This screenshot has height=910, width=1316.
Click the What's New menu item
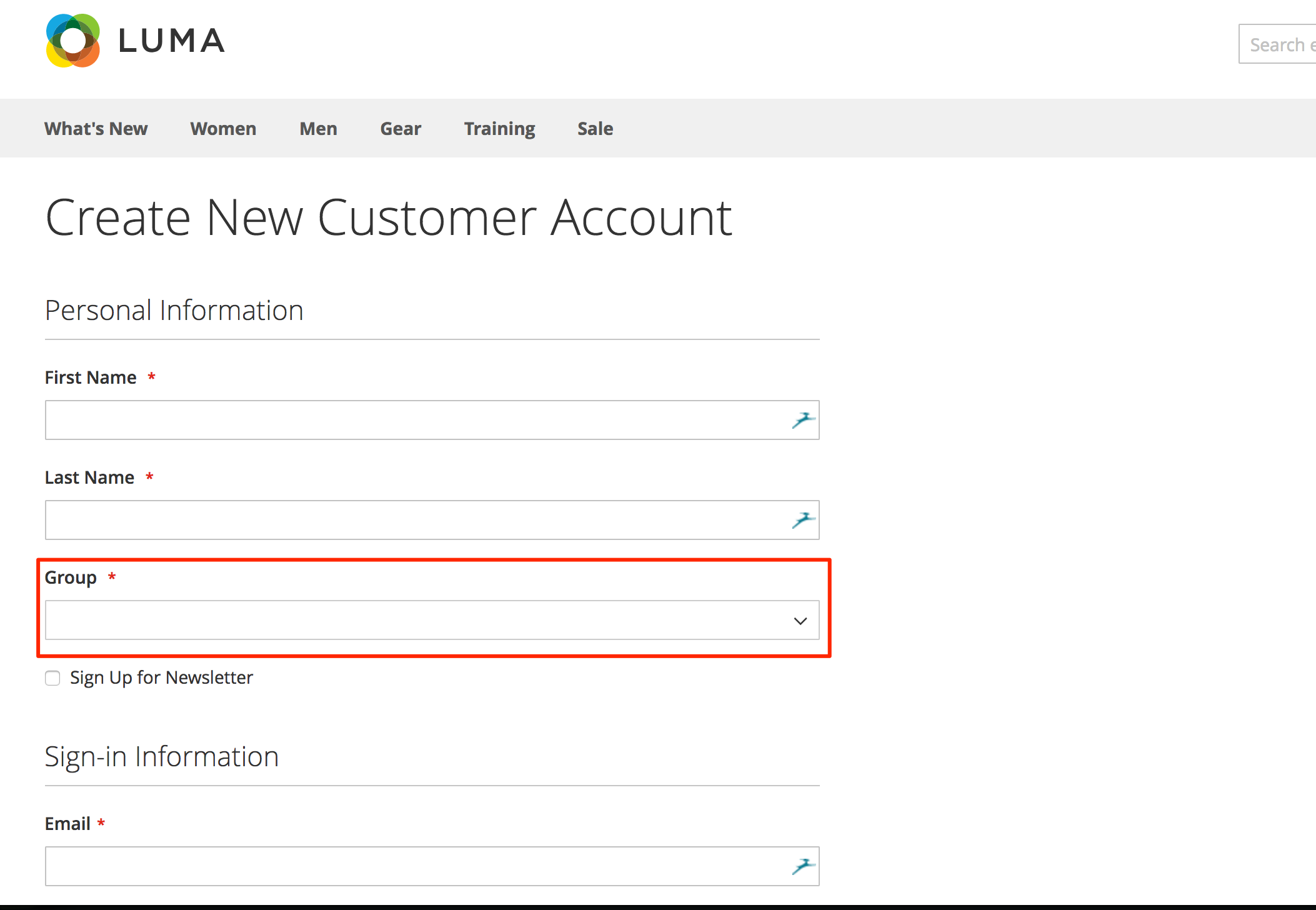coord(96,128)
